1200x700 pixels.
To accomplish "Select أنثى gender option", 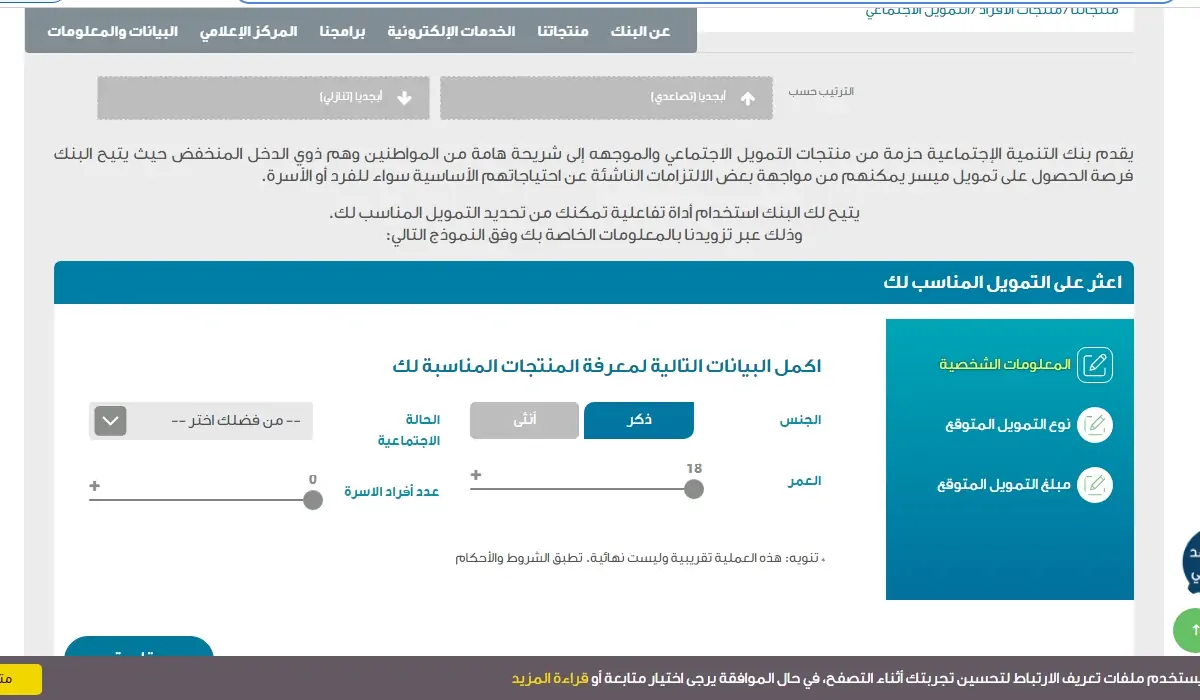I will tap(525, 420).
